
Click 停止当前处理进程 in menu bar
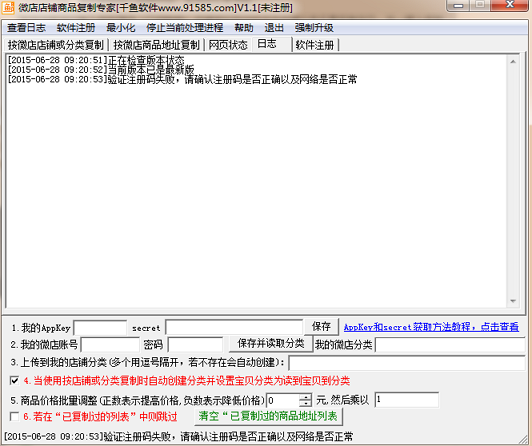pos(185,28)
